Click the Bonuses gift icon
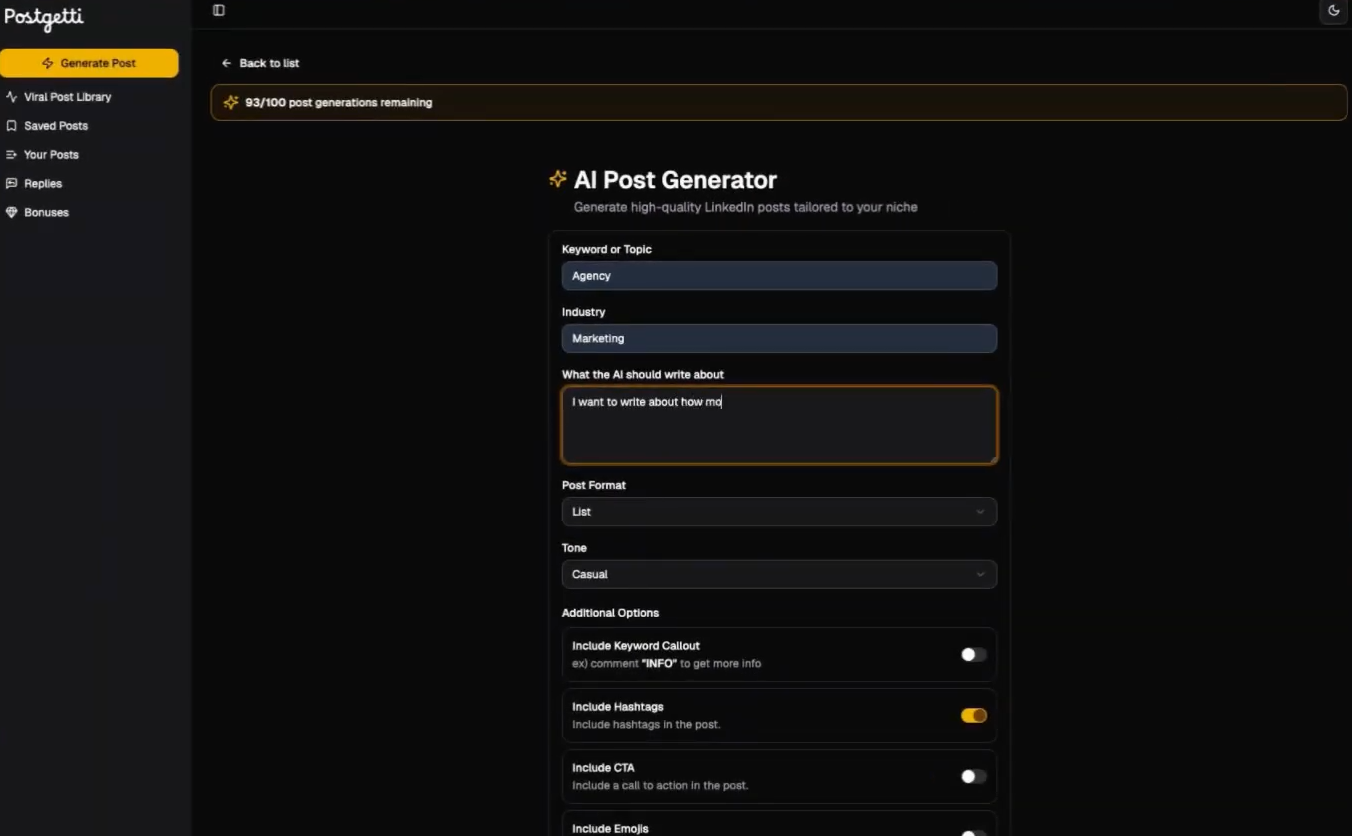1352x836 pixels. 9,212
